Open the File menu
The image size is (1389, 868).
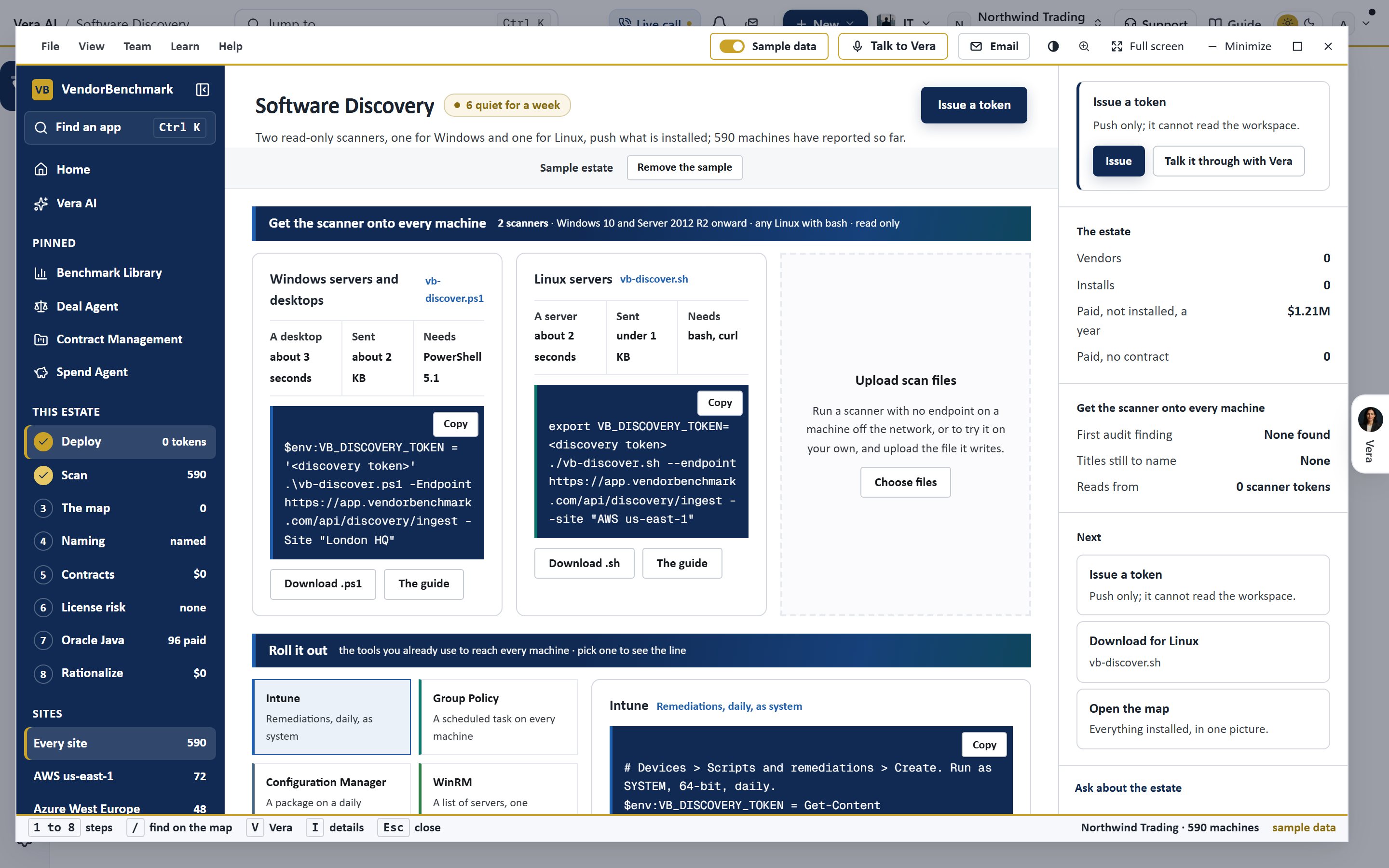pos(50,46)
